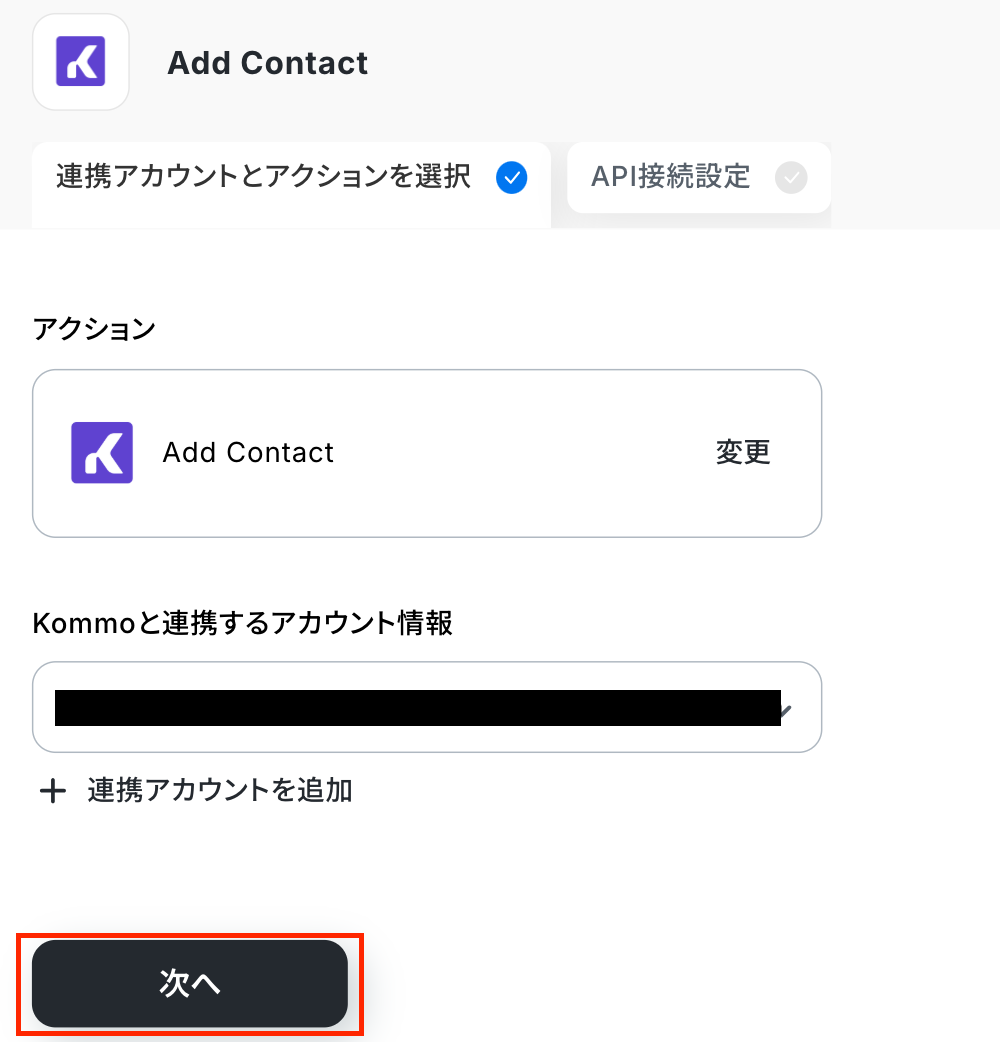This screenshot has width=1000, height=1042.
Task: Click the plus icon beside 連携アカウントを追加
Action: pyautogui.click(x=52, y=792)
